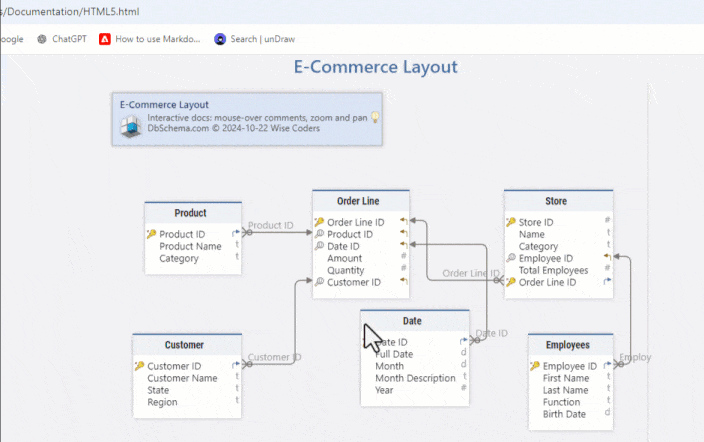Click Total Employees column in Store table
The width and height of the screenshot is (704, 442).
pyautogui.click(x=553, y=270)
